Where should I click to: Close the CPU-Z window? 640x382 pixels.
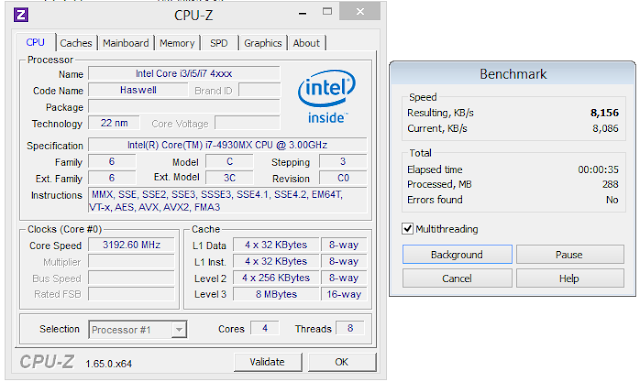pyautogui.click(x=360, y=11)
